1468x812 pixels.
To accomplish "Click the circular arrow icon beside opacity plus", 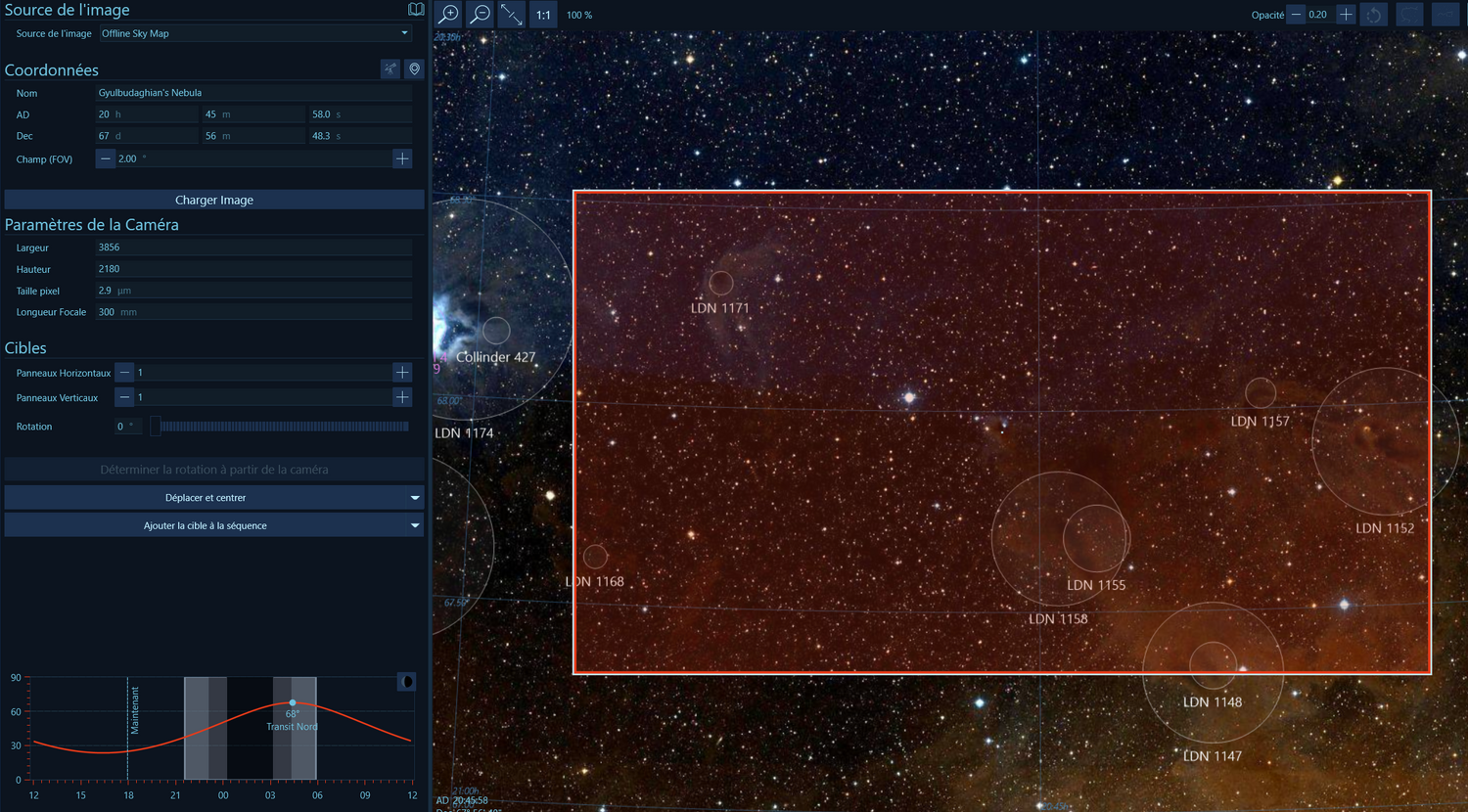I will [x=1374, y=15].
